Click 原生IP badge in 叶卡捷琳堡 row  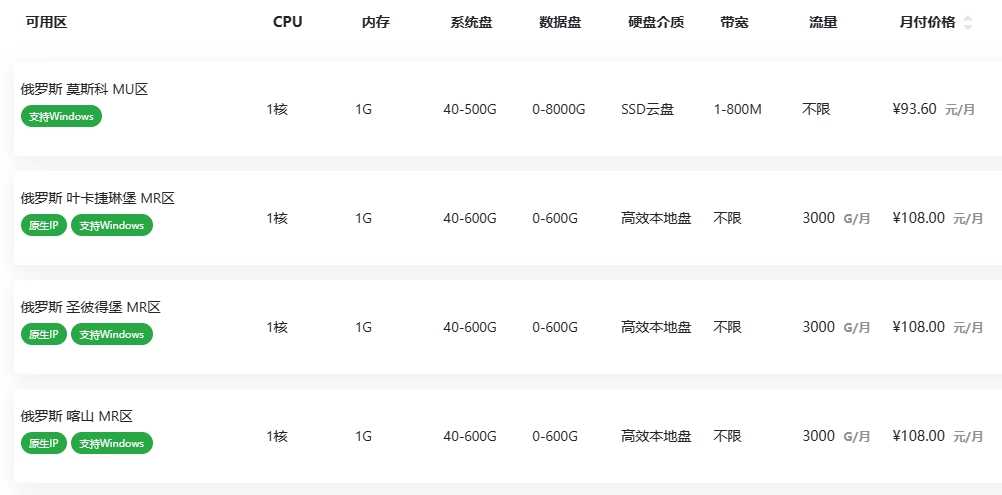43,225
